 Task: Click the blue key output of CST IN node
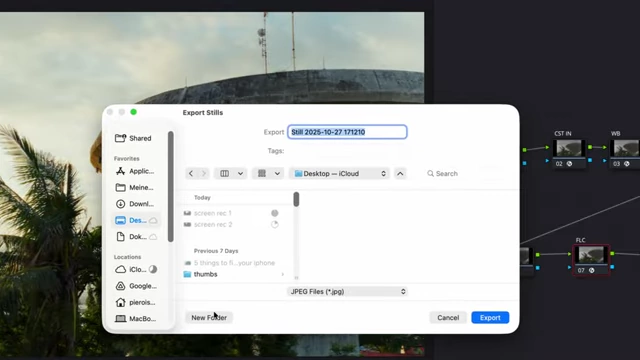click(590, 160)
